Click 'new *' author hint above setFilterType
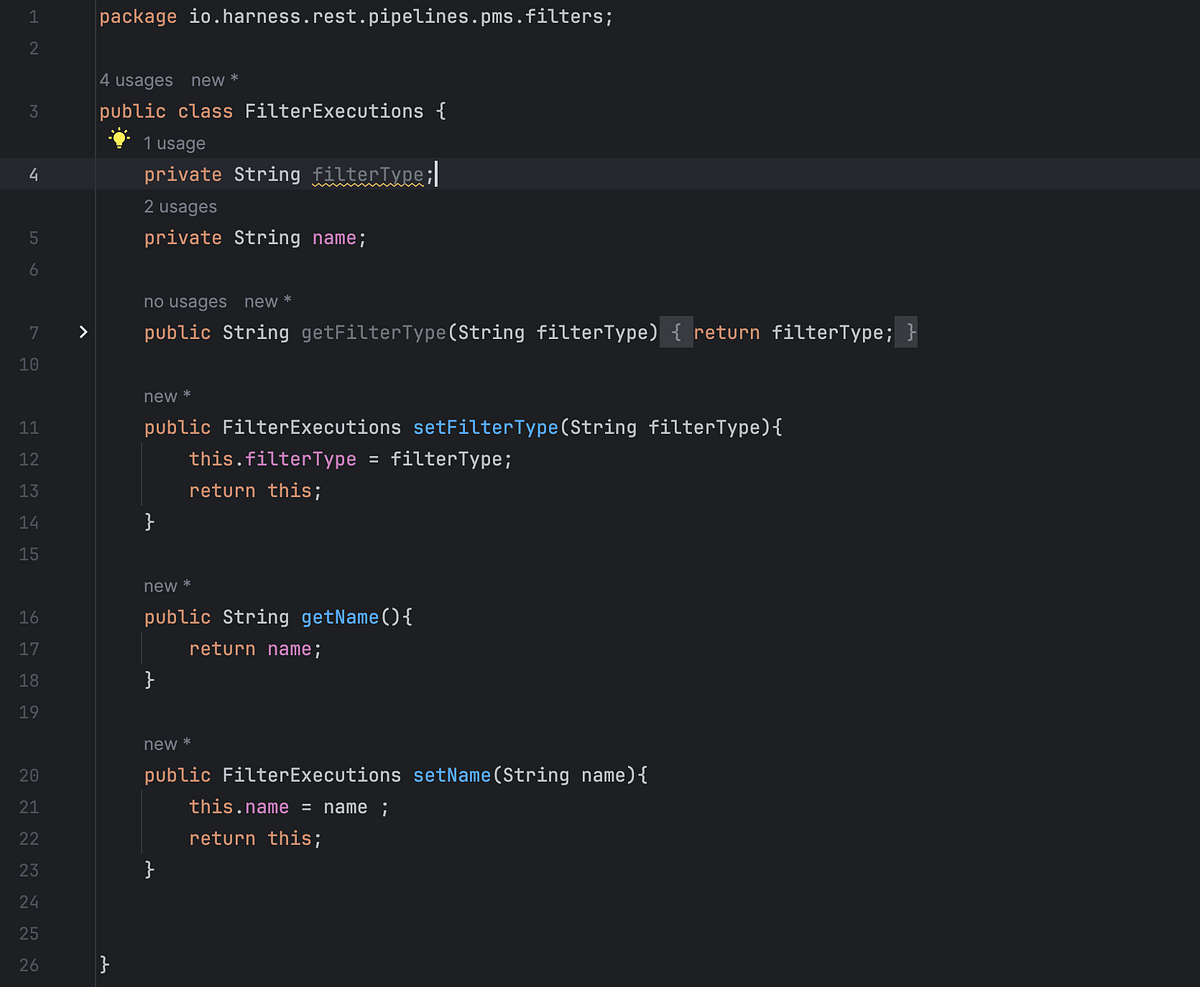The height and width of the screenshot is (987, 1200). pyautogui.click(x=167, y=396)
